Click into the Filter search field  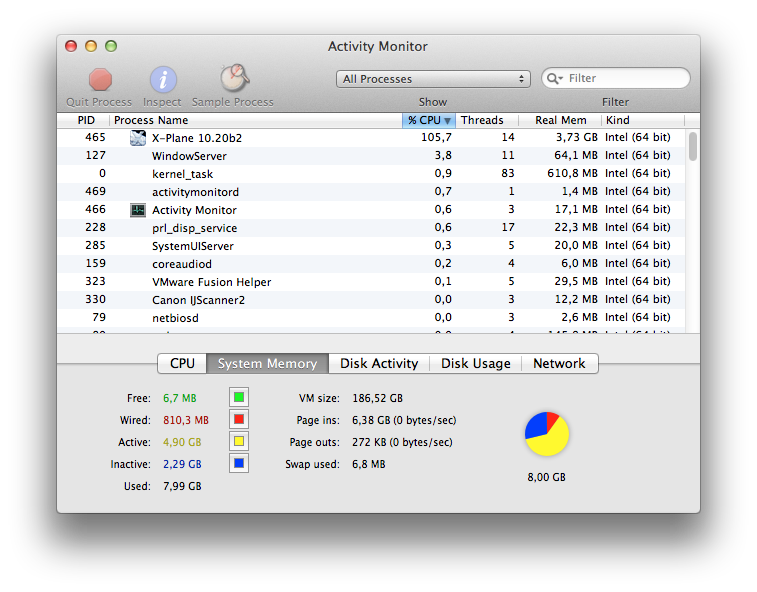[x=616, y=78]
